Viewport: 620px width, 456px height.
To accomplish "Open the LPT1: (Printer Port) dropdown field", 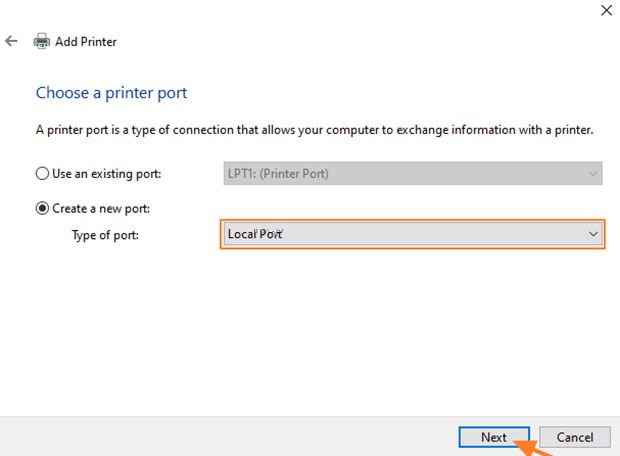I will (411, 173).
